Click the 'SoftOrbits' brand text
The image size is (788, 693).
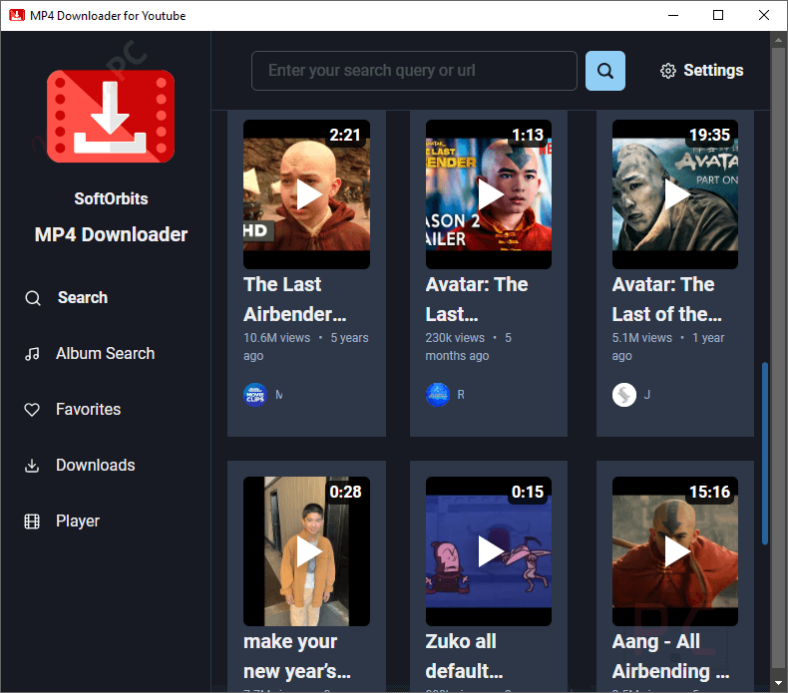pos(111,199)
